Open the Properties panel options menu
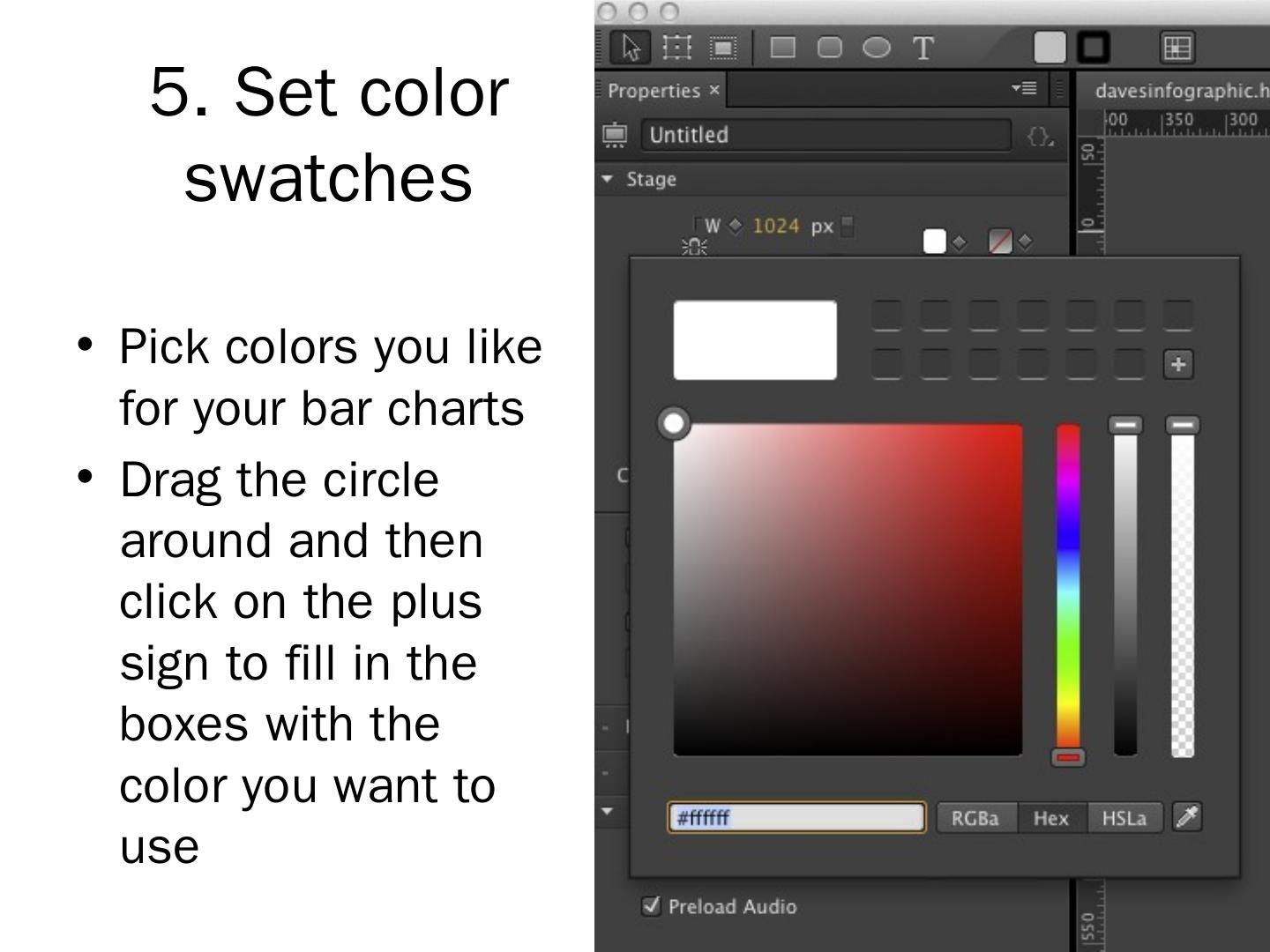 [x=1024, y=88]
